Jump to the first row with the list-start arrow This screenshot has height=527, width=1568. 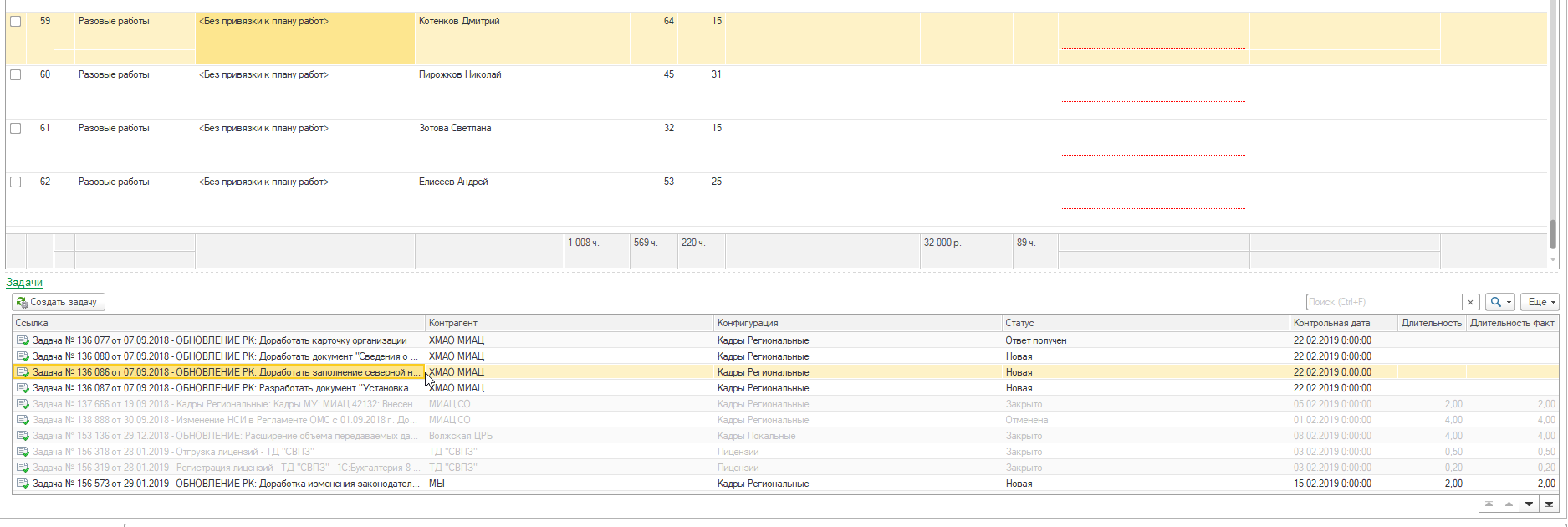pos(1489,504)
